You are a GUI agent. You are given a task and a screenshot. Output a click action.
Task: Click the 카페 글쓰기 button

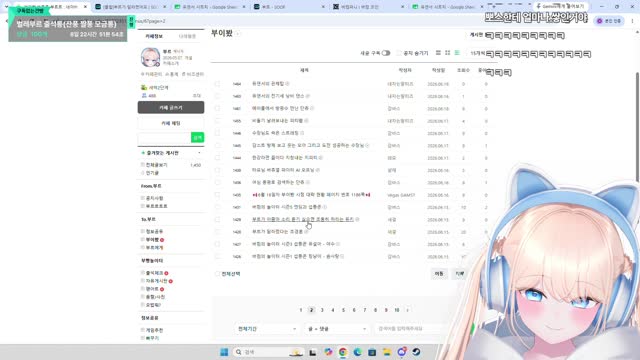coord(171,108)
